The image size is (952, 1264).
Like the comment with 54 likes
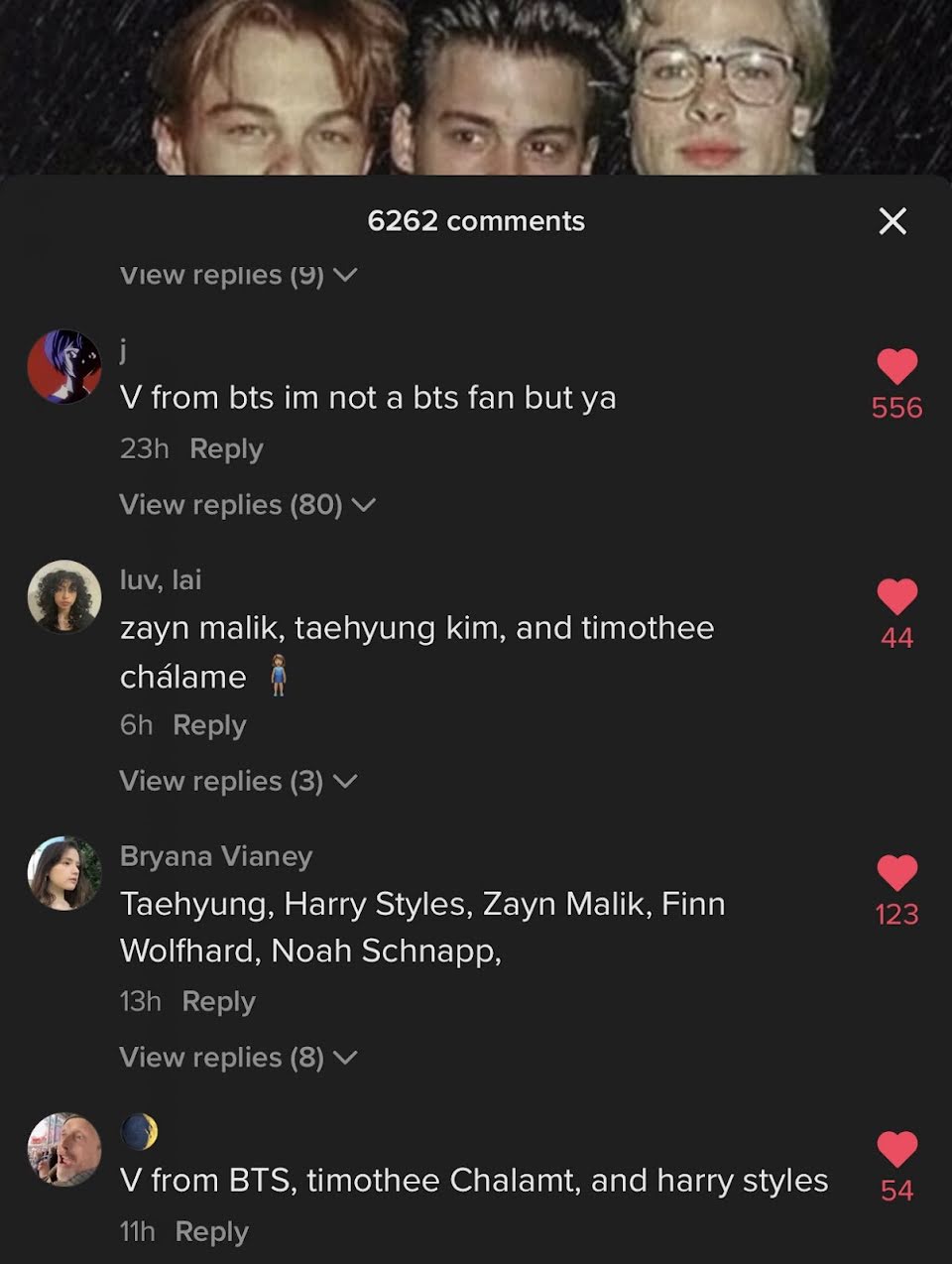(x=897, y=1149)
